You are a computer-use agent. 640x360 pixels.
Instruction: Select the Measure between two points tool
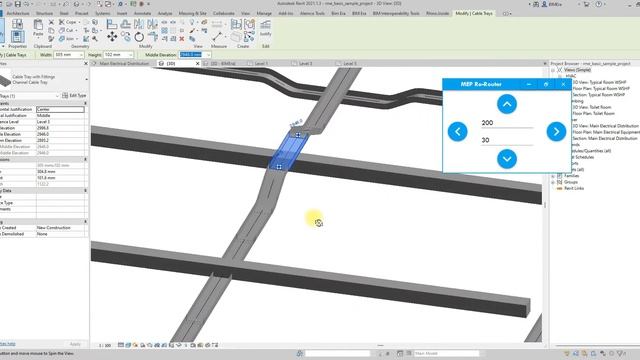218,37
